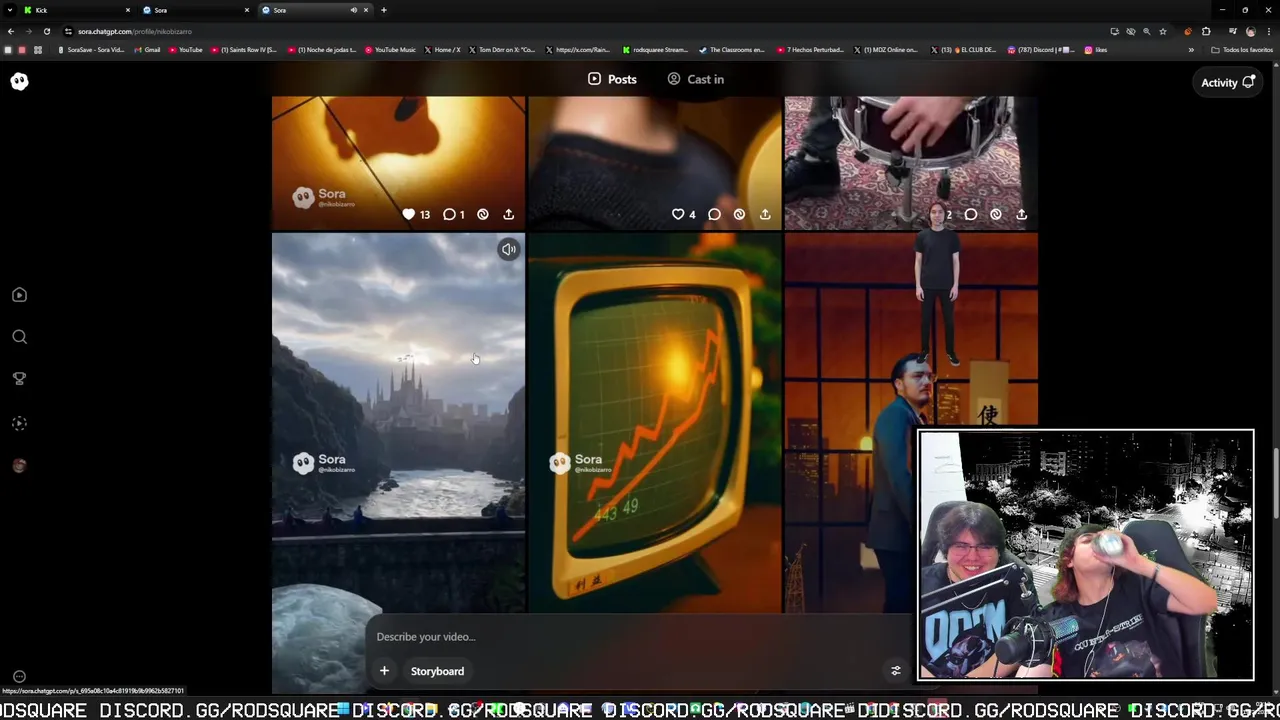Open the Activity notifications button
The height and width of the screenshot is (720, 1280).
tap(1227, 83)
